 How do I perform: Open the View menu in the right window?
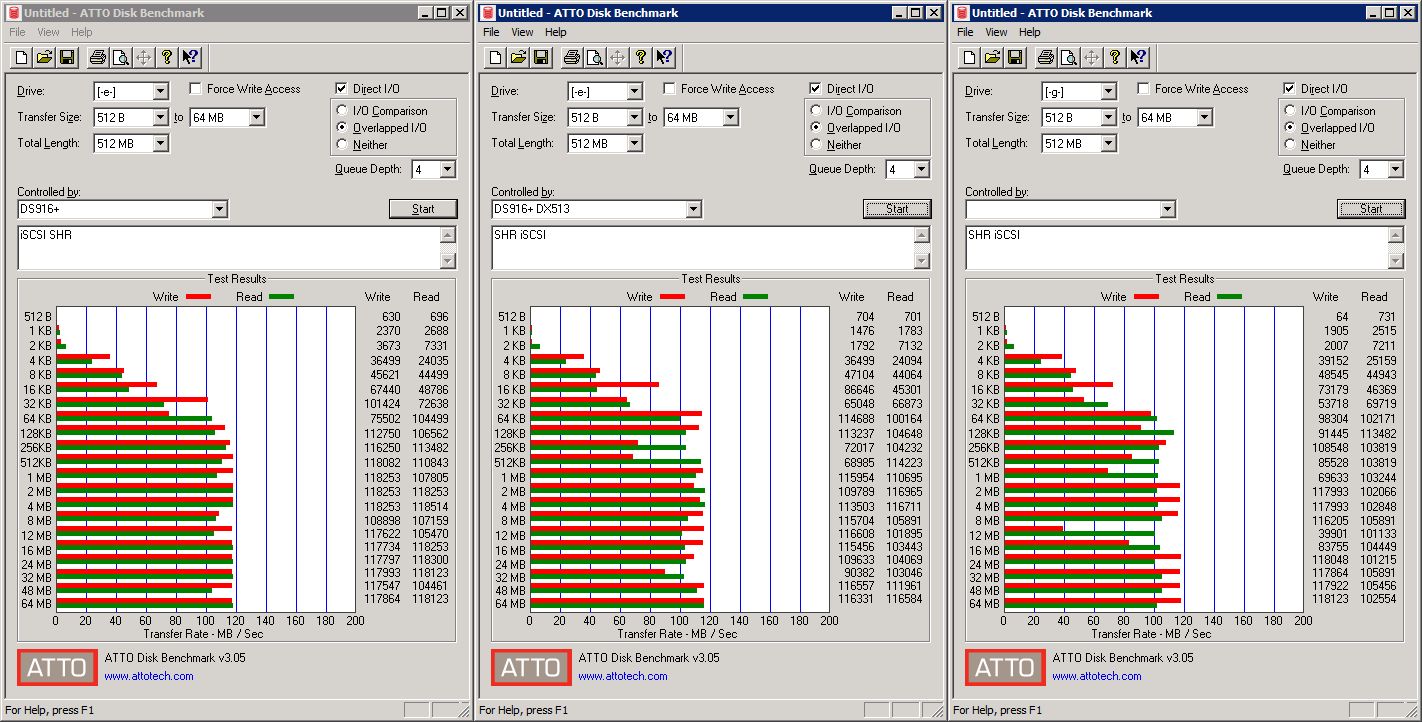pyautogui.click(x=997, y=32)
